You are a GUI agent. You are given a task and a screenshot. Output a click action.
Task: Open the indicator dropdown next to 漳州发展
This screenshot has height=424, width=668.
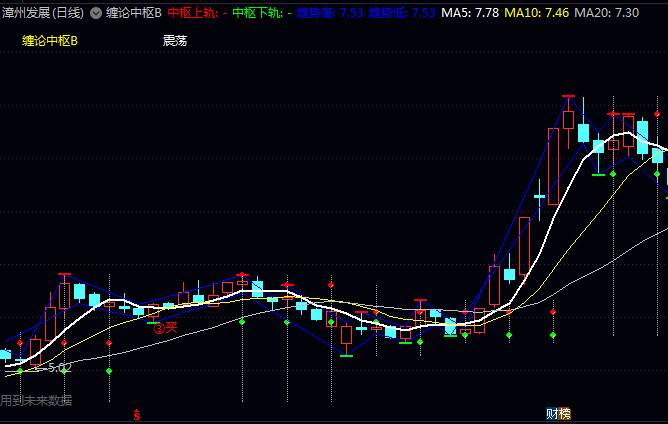pyautogui.click(x=96, y=13)
